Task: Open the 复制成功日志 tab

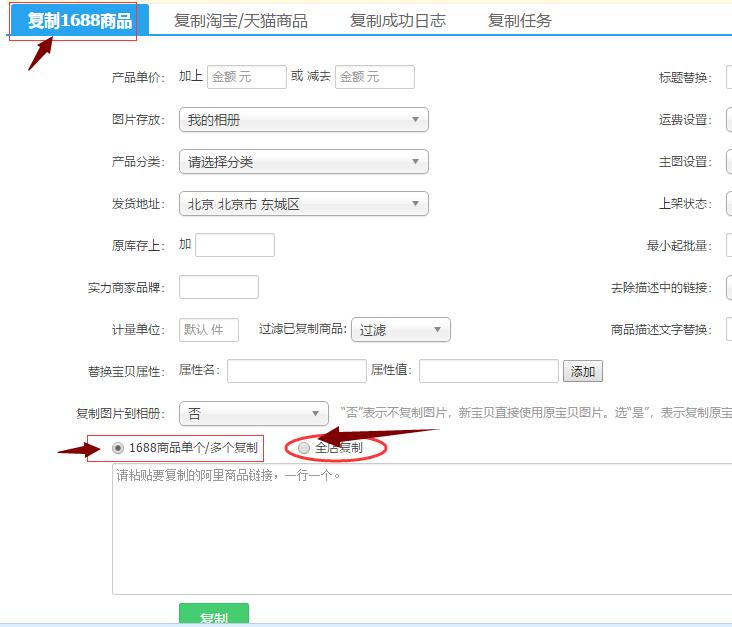Action: (397, 21)
